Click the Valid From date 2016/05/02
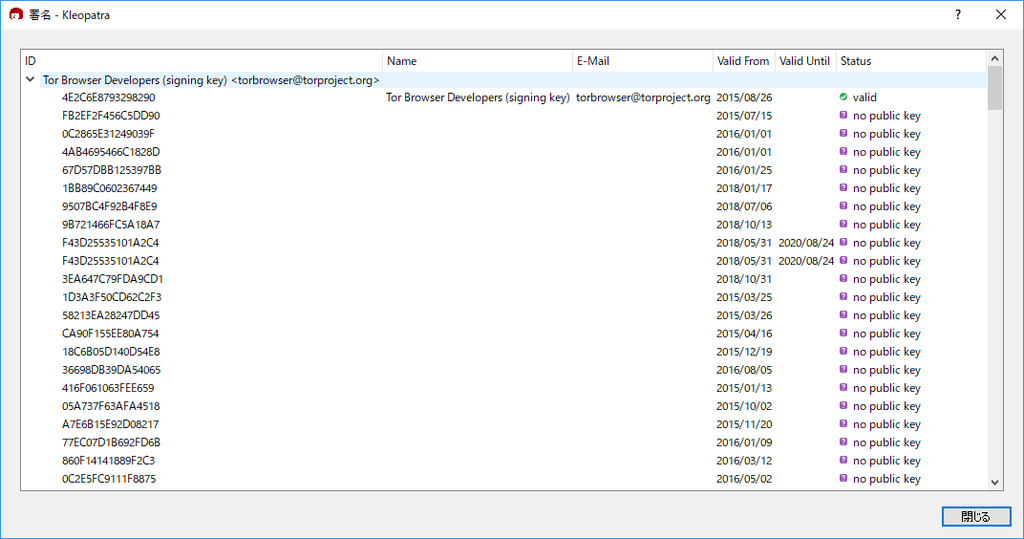The width and height of the screenshot is (1024, 539). point(744,479)
